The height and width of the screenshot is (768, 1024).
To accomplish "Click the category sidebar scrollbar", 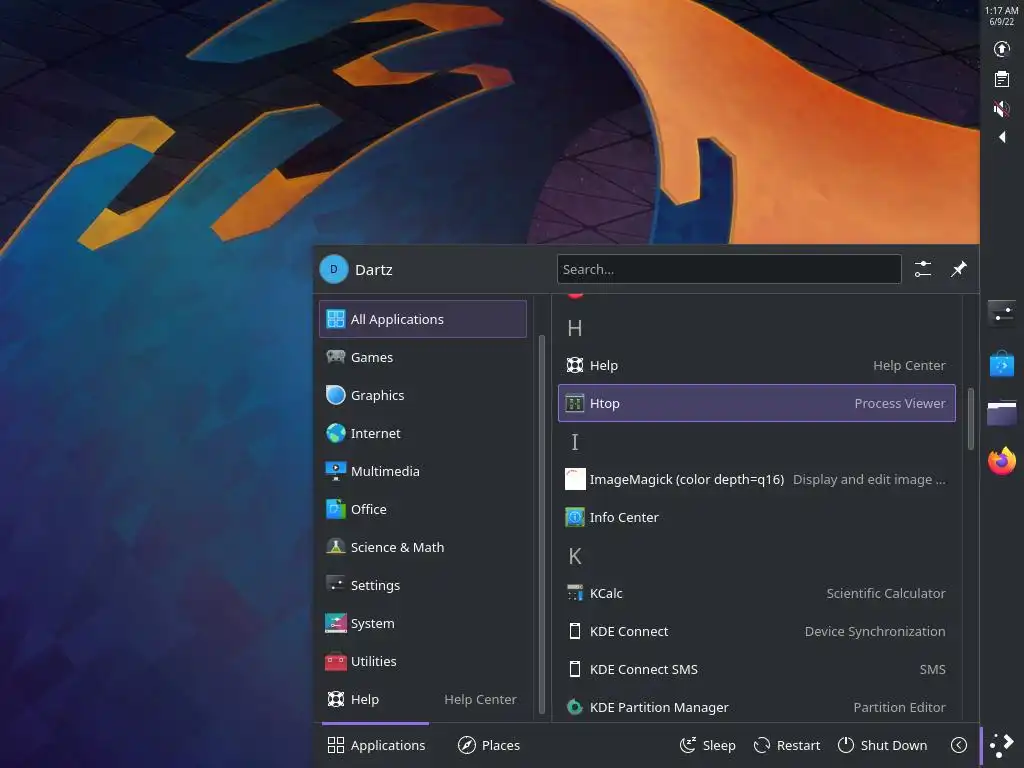I will [x=541, y=525].
